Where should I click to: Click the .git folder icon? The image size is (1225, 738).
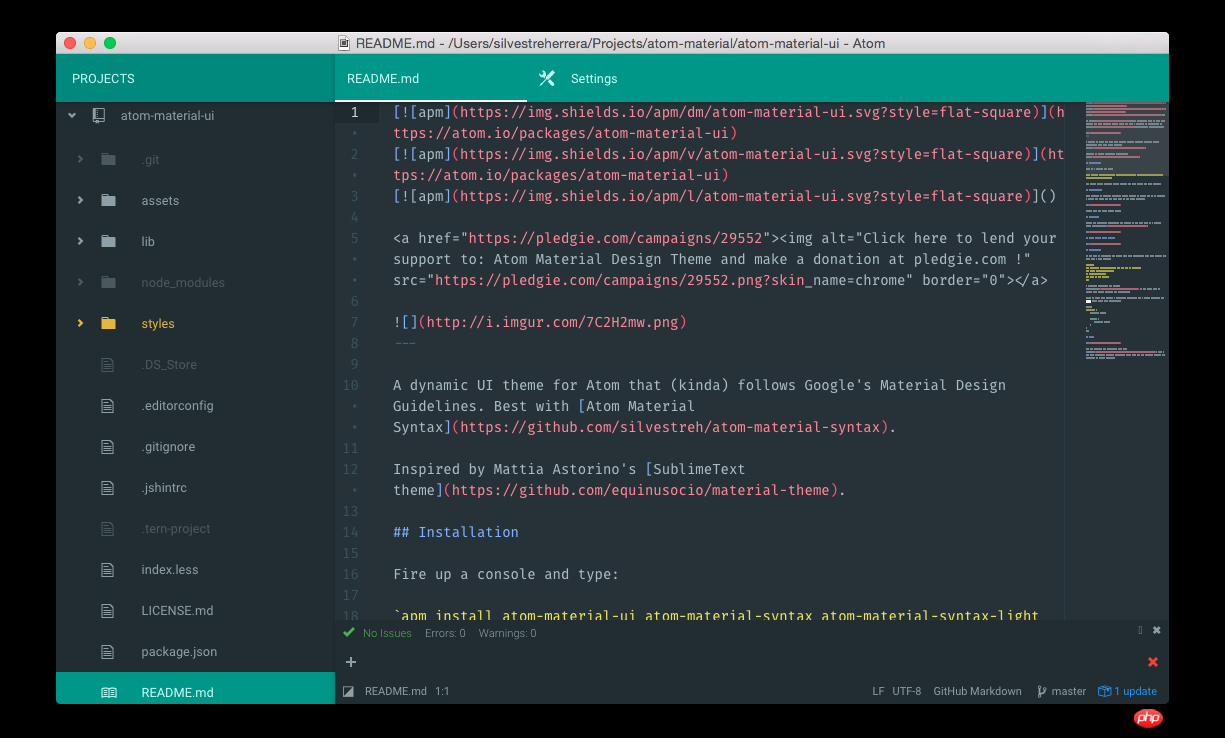[x=108, y=159]
